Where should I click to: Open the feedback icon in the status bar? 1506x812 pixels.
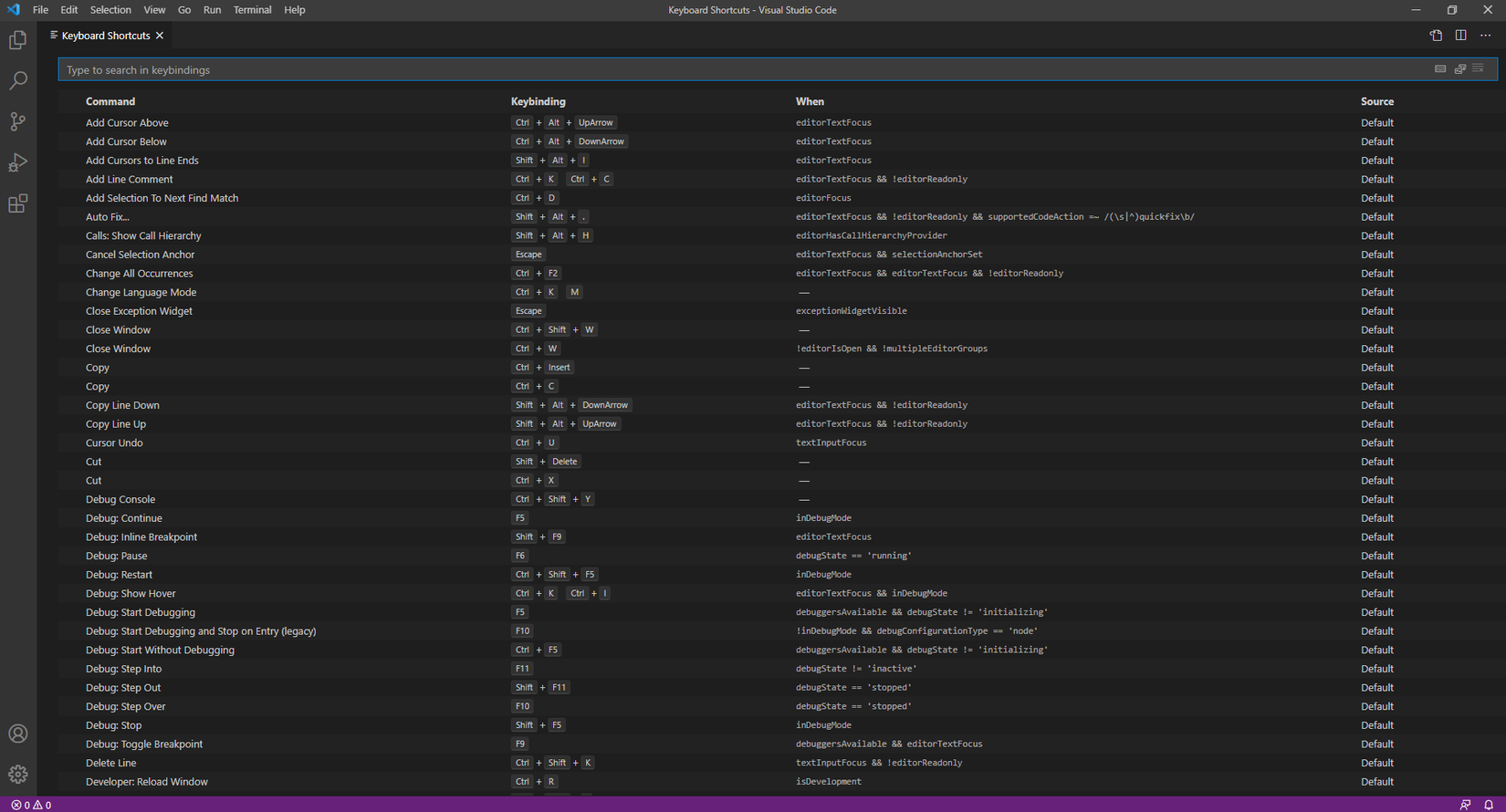(1465, 805)
